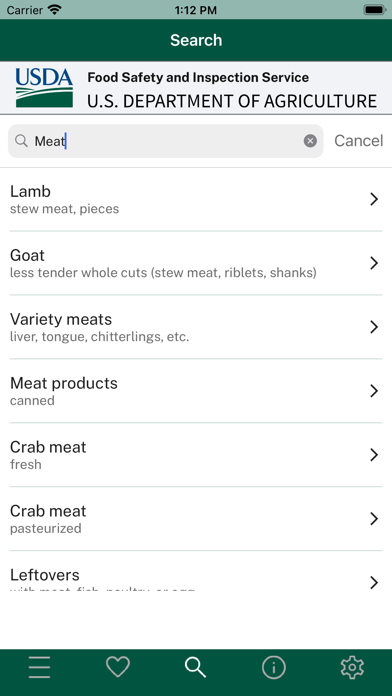Expand the Goat entry chevron
Screen dimensions: 392x696
click(x=374, y=263)
